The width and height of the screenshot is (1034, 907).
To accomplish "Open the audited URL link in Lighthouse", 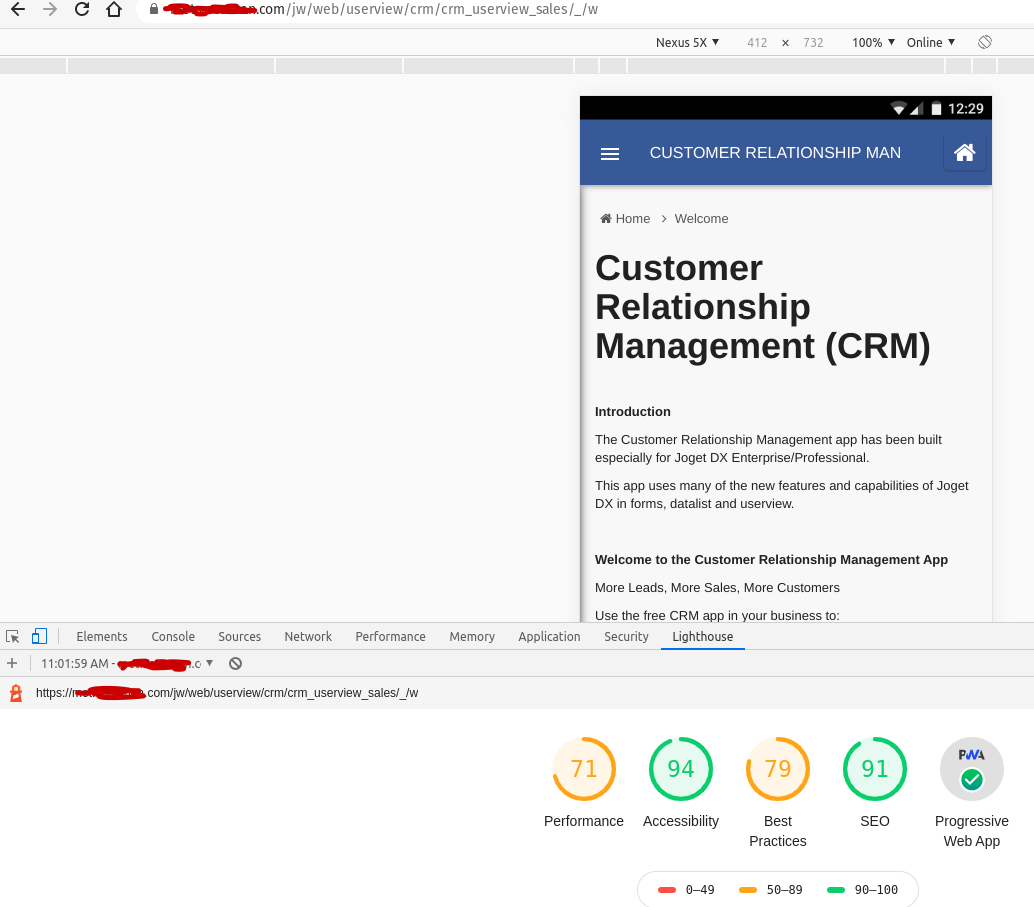I will 227,693.
